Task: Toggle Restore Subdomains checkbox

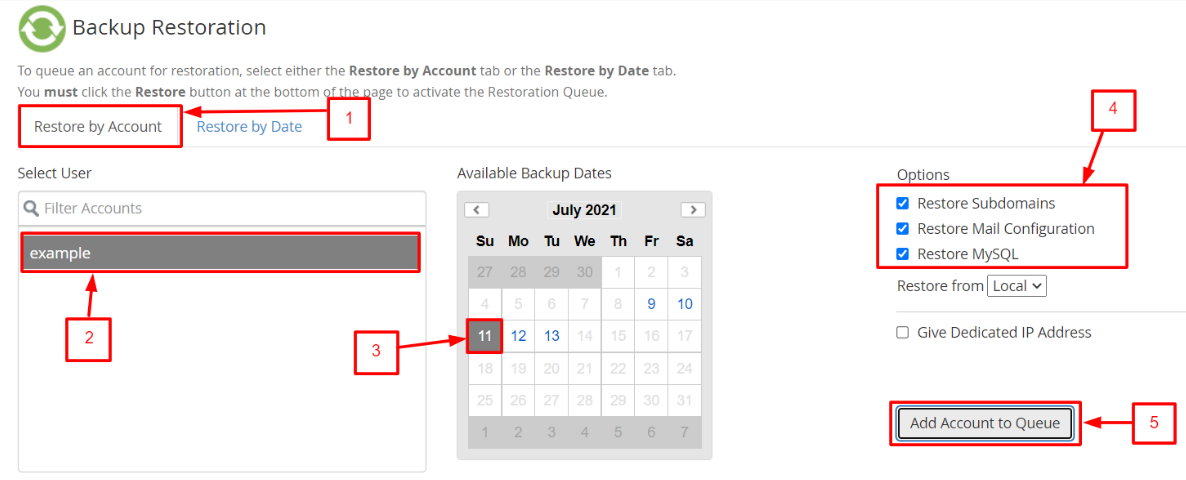Action: click(x=902, y=203)
